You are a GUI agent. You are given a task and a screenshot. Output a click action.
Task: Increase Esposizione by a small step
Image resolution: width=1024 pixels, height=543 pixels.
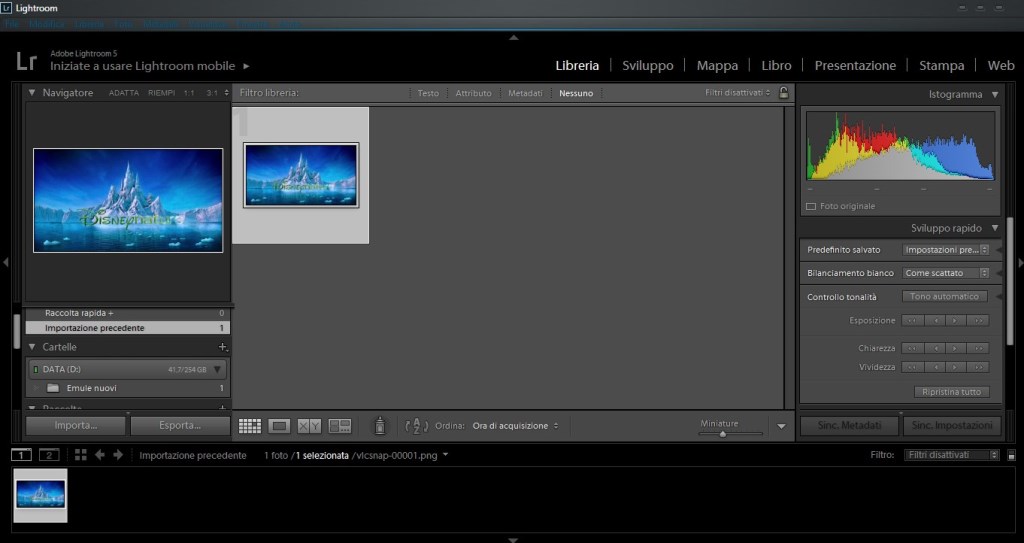956,321
